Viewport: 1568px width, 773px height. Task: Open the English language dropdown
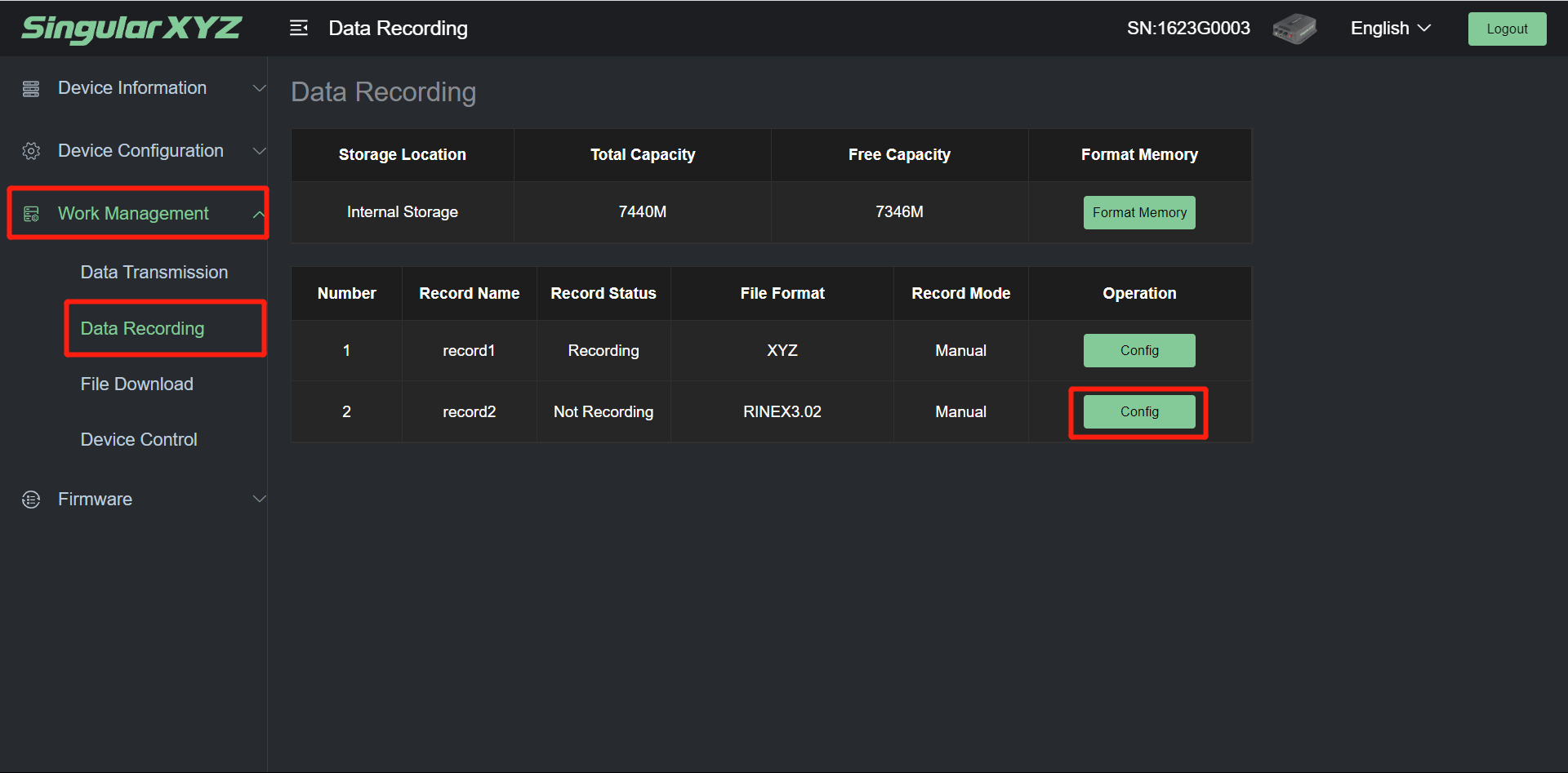[1390, 29]
